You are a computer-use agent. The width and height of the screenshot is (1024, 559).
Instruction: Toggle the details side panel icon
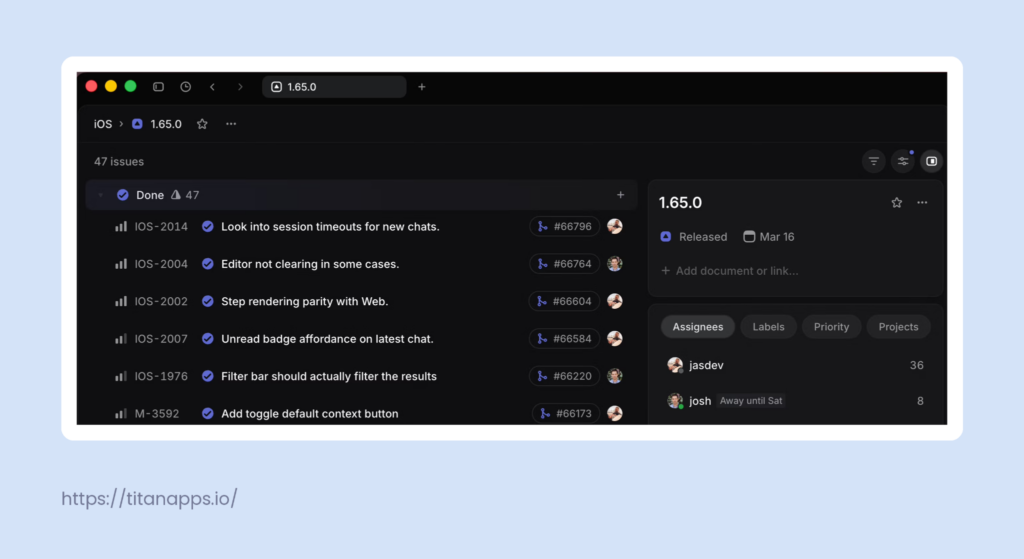[931, 161]
